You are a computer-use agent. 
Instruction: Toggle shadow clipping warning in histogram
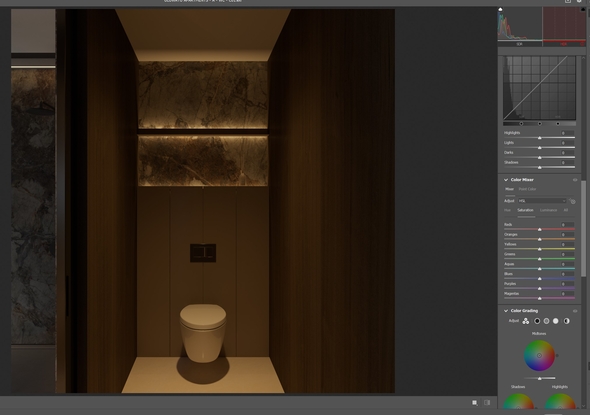click(x=500, y=9)
